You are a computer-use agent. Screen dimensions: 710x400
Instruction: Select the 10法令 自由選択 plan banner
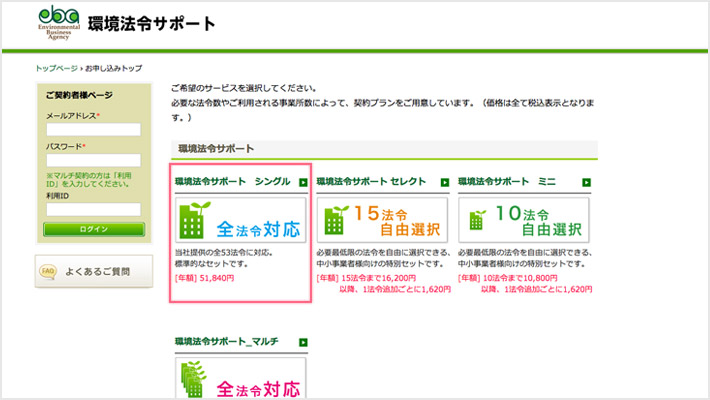524,220
